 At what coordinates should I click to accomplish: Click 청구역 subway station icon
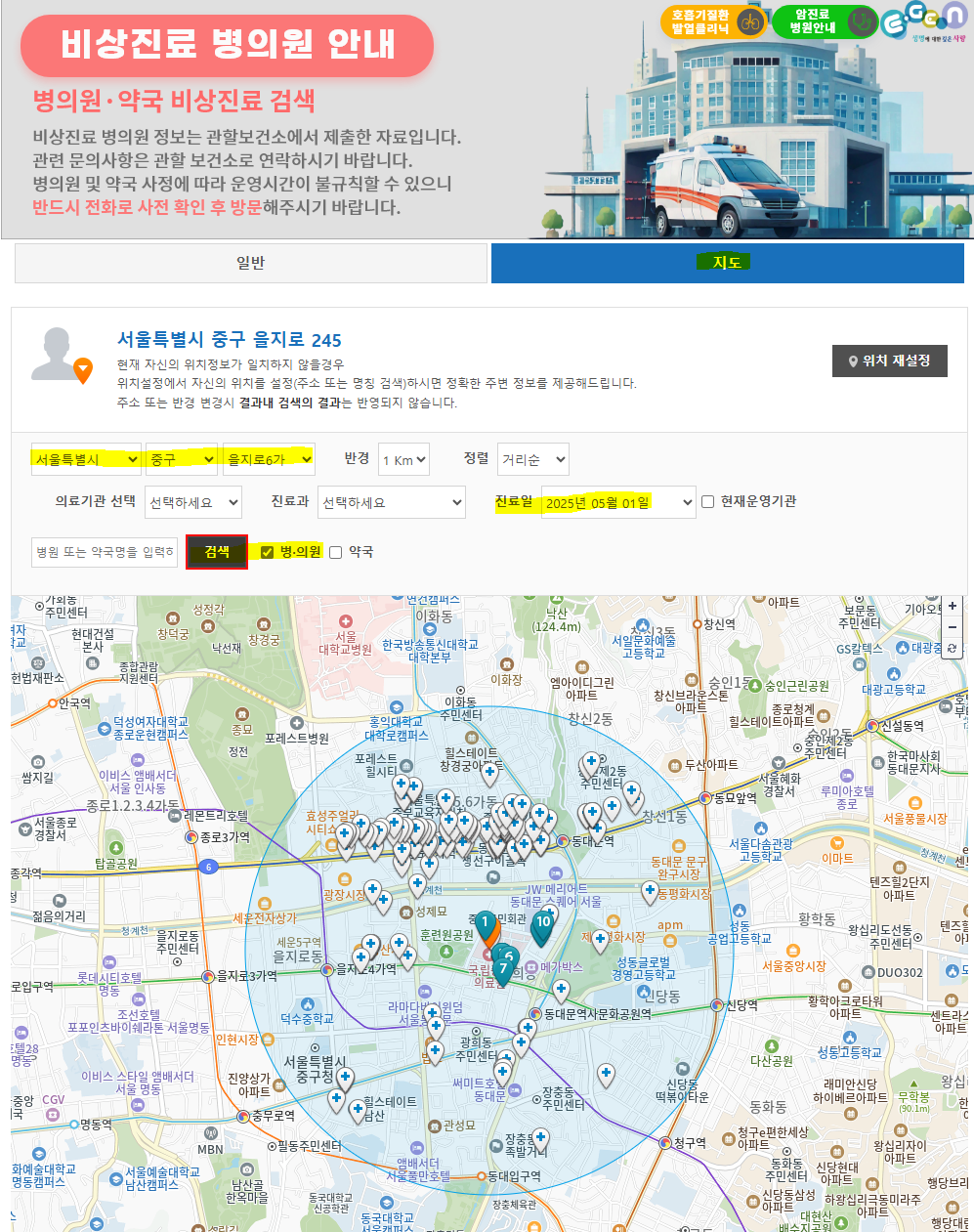coord(664,1143)
